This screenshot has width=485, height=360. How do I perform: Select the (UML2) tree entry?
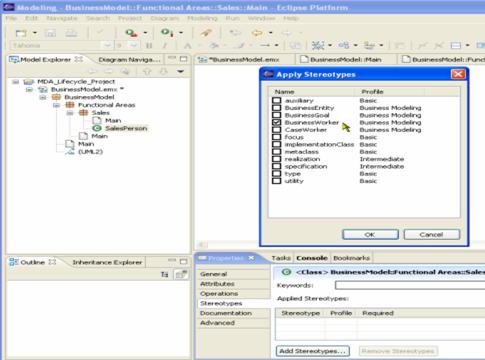[90, 152]
